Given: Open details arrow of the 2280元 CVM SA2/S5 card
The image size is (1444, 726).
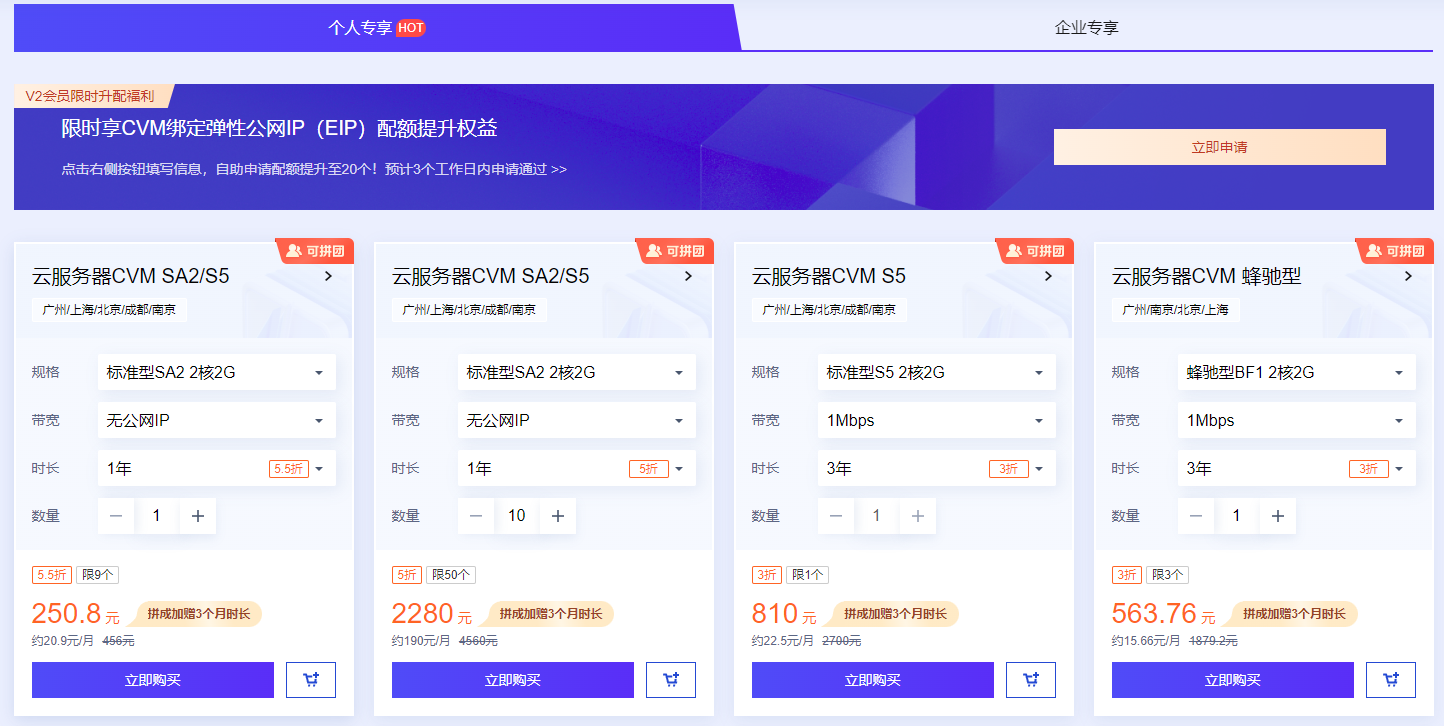Looking at the screenshot, I should [688, 276].
